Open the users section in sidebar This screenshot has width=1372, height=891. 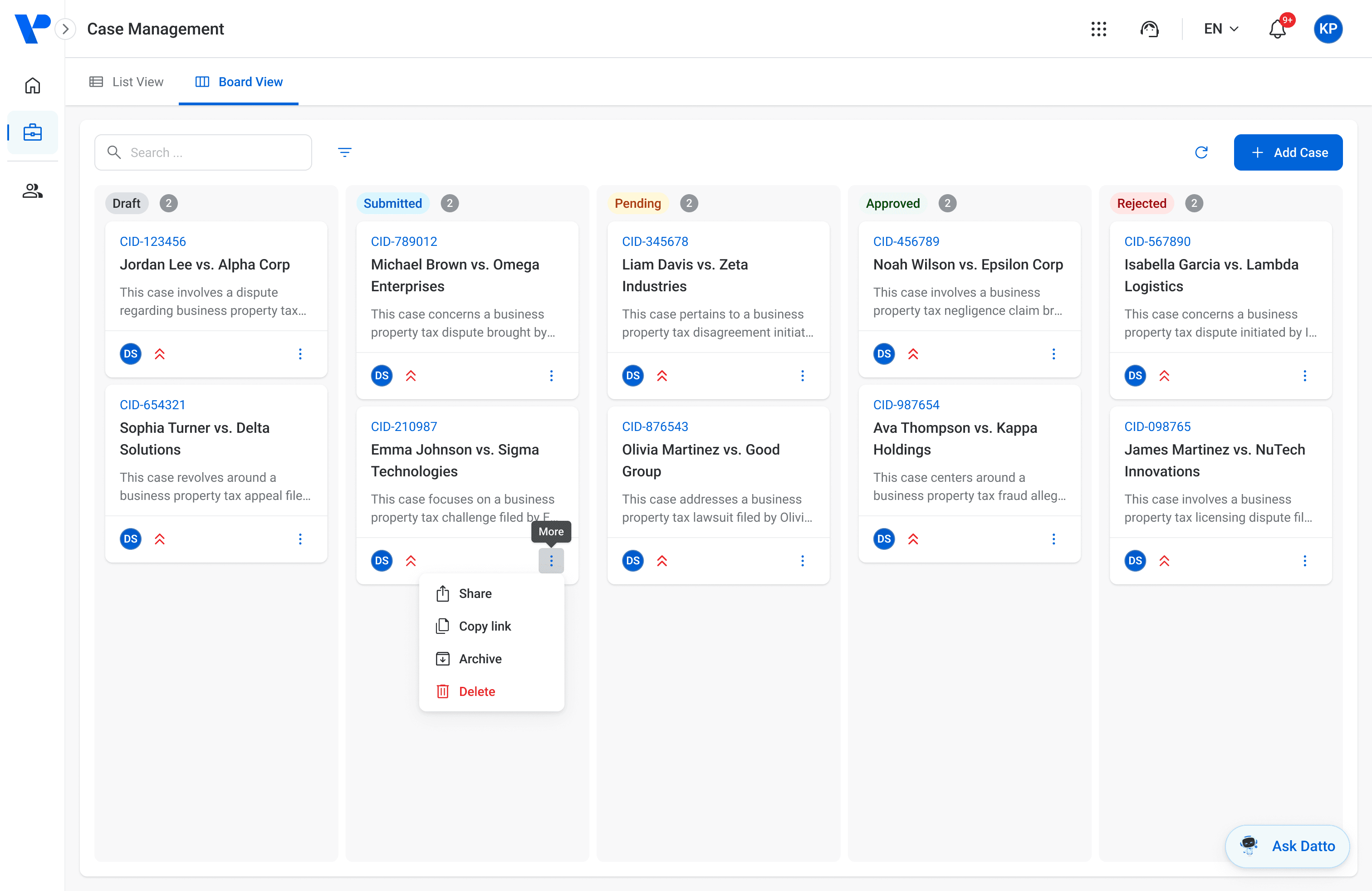32,191
